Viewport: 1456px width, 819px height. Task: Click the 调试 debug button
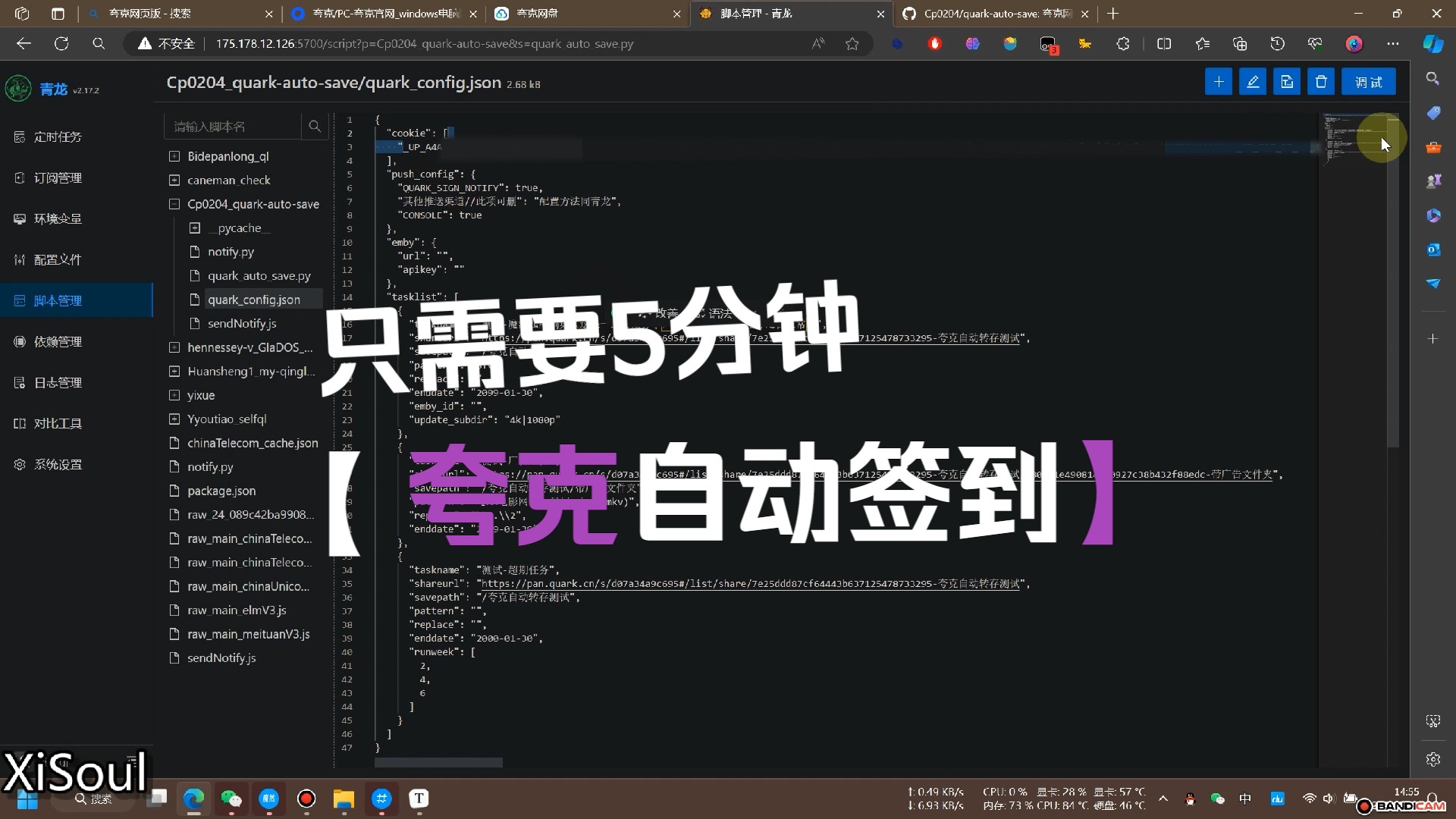pos(1369,82)
